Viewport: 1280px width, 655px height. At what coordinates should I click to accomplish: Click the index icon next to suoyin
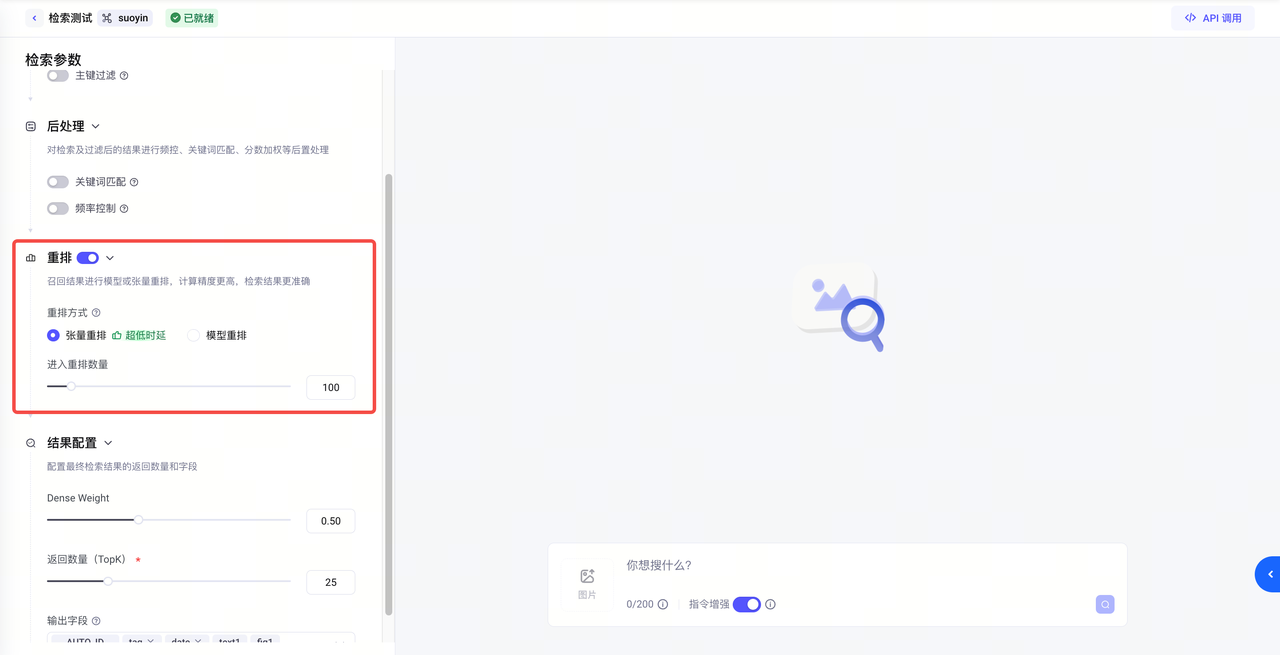click(107, 18)
